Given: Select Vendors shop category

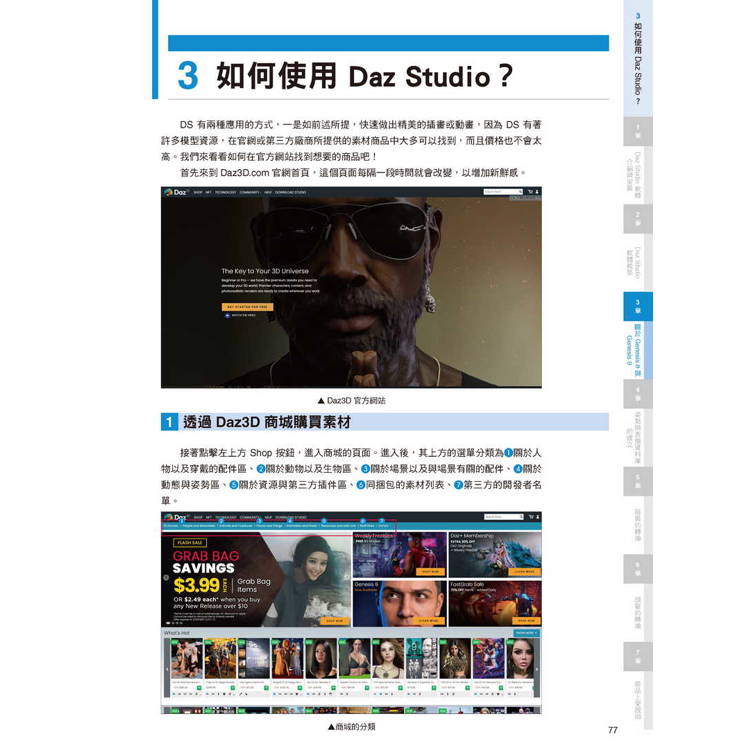Looking at the screenshot, I should click(x=383, y=526).
